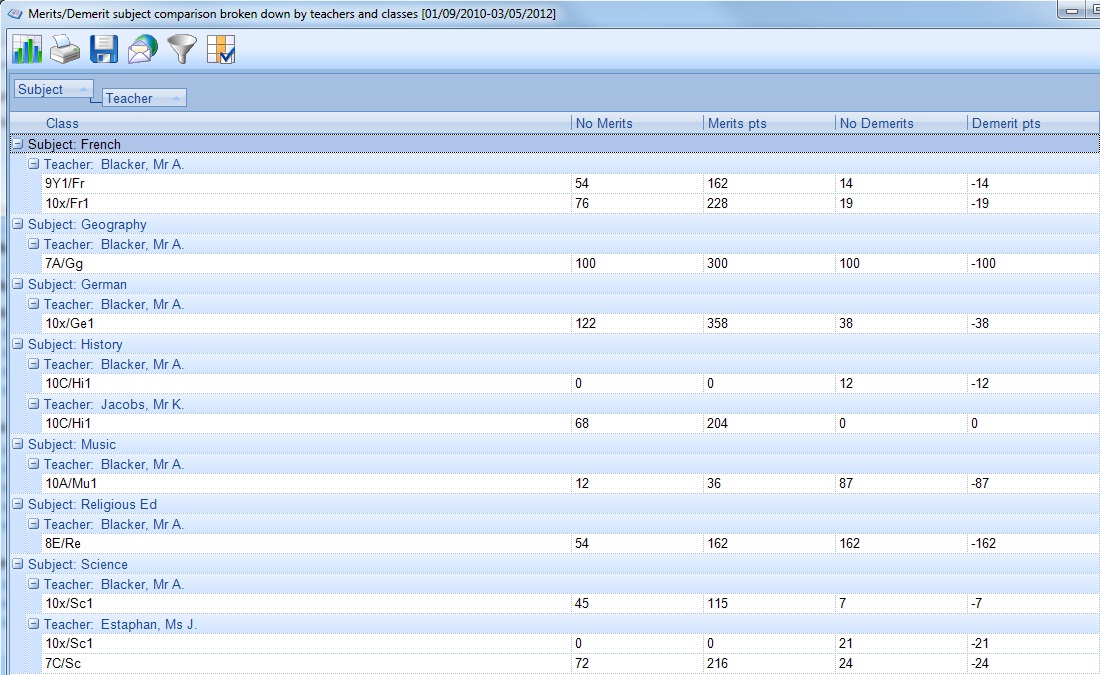Collapse the Subject: German group
Screen dimensions: 1101x675
[18, 284]
